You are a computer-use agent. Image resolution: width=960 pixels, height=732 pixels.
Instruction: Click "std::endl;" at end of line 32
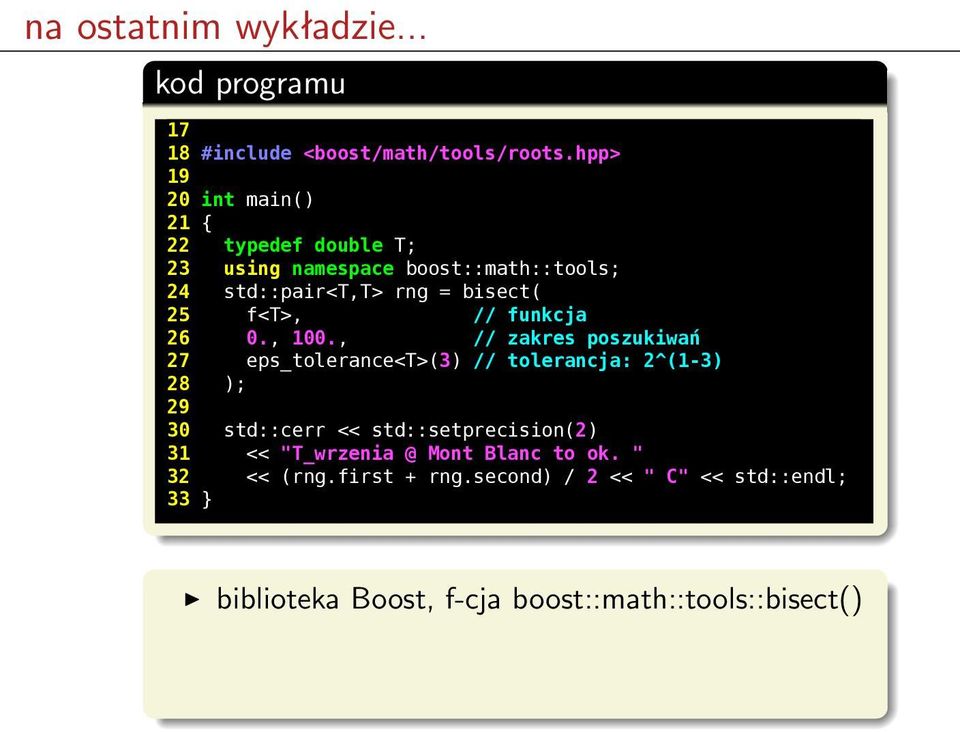pyautogui.click(x=790, y=476)
